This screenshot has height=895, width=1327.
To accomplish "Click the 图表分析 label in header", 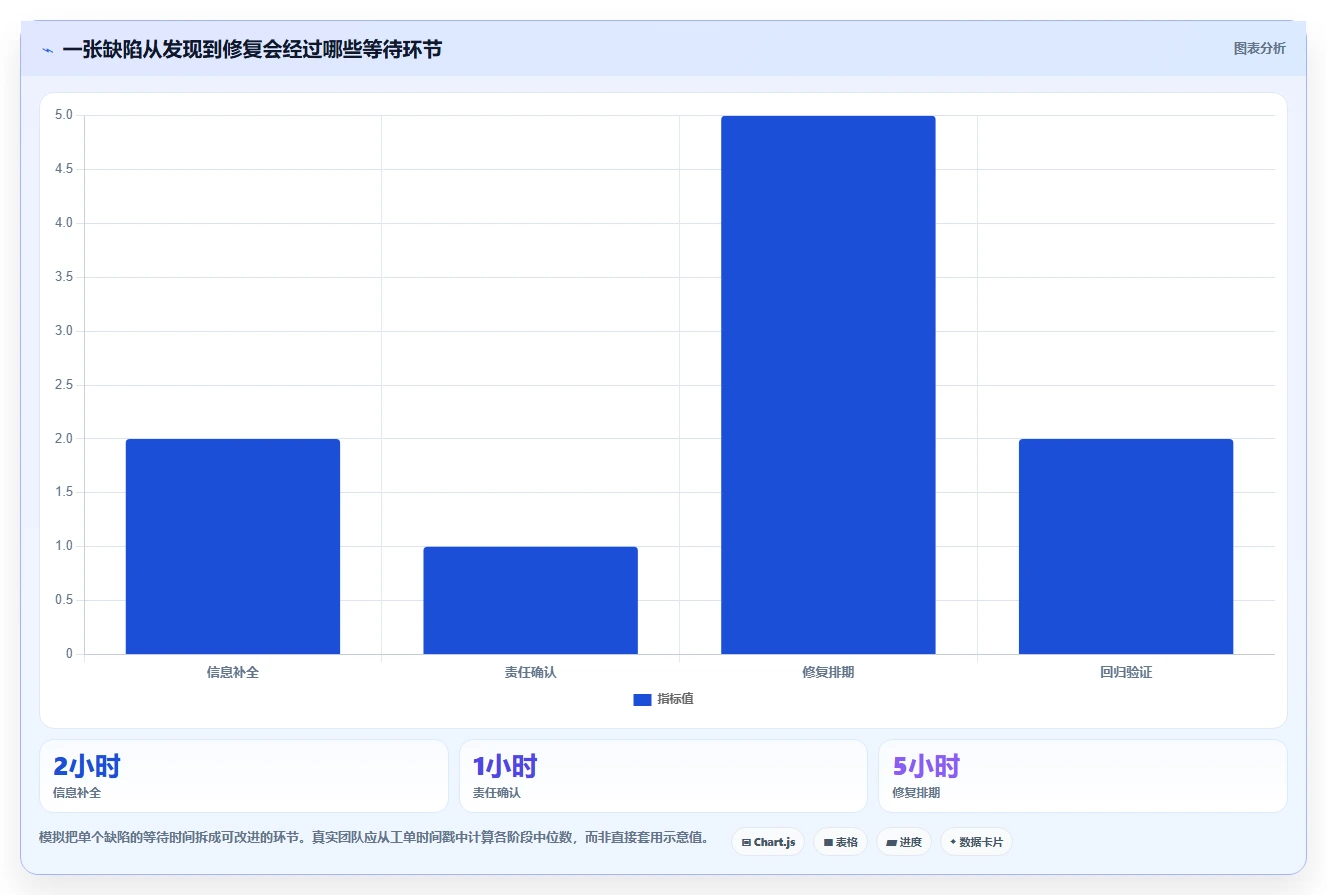I will point(1259,48).
